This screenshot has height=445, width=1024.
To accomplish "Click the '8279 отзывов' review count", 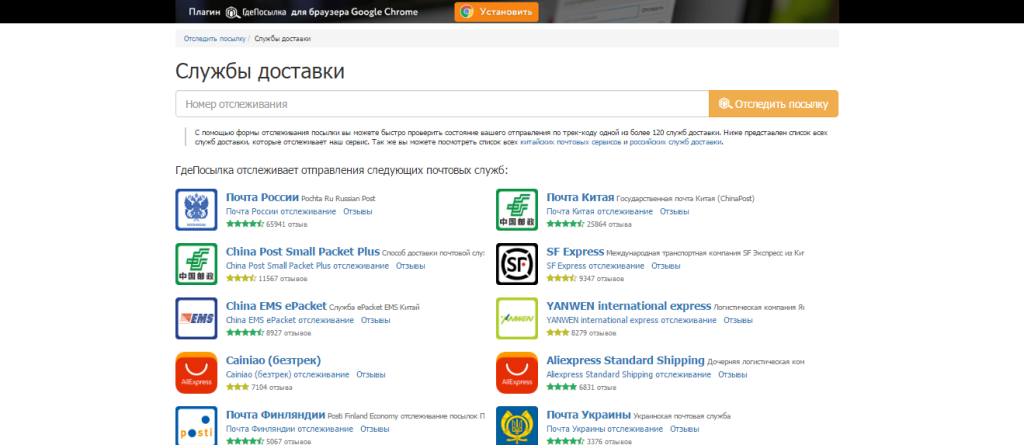I will 593,333.
